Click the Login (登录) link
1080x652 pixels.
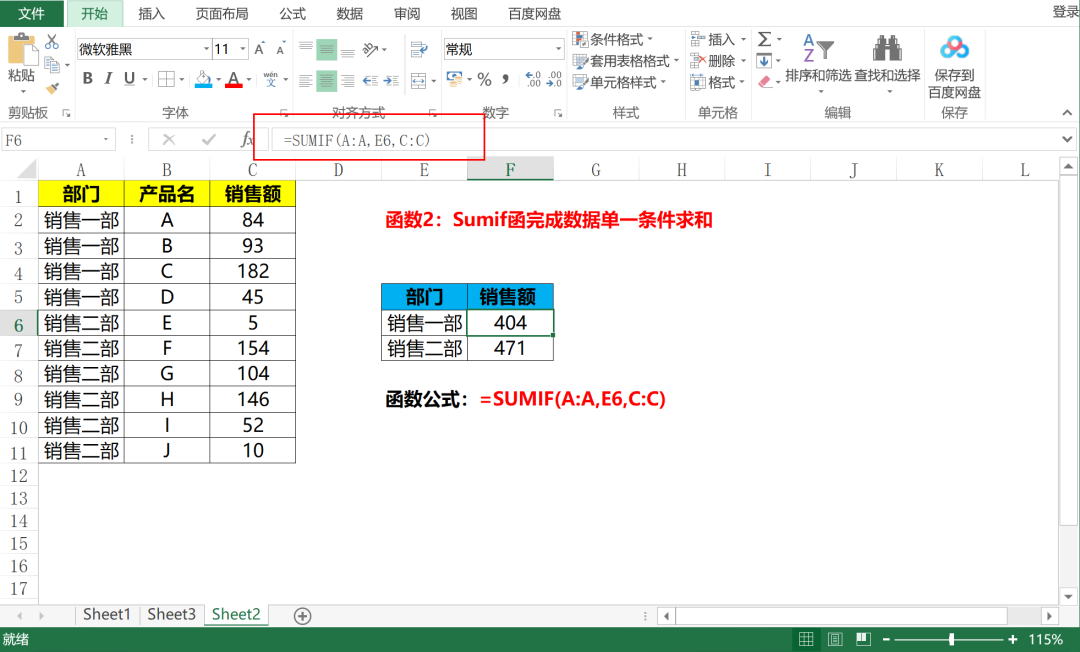1065,12
